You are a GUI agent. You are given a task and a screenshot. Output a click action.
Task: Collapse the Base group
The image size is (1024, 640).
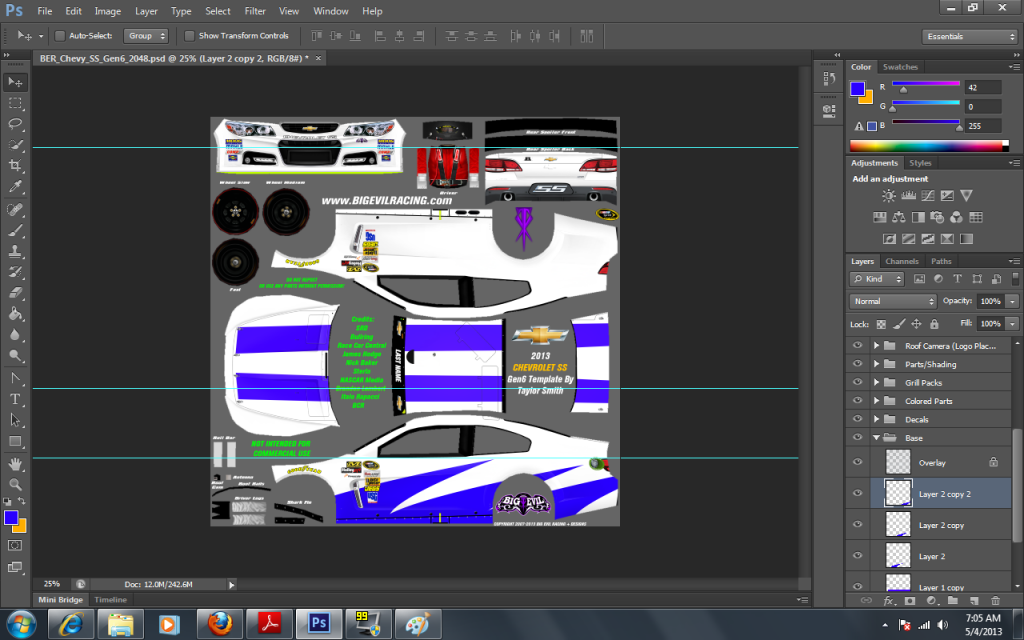[x=876, y=438]
